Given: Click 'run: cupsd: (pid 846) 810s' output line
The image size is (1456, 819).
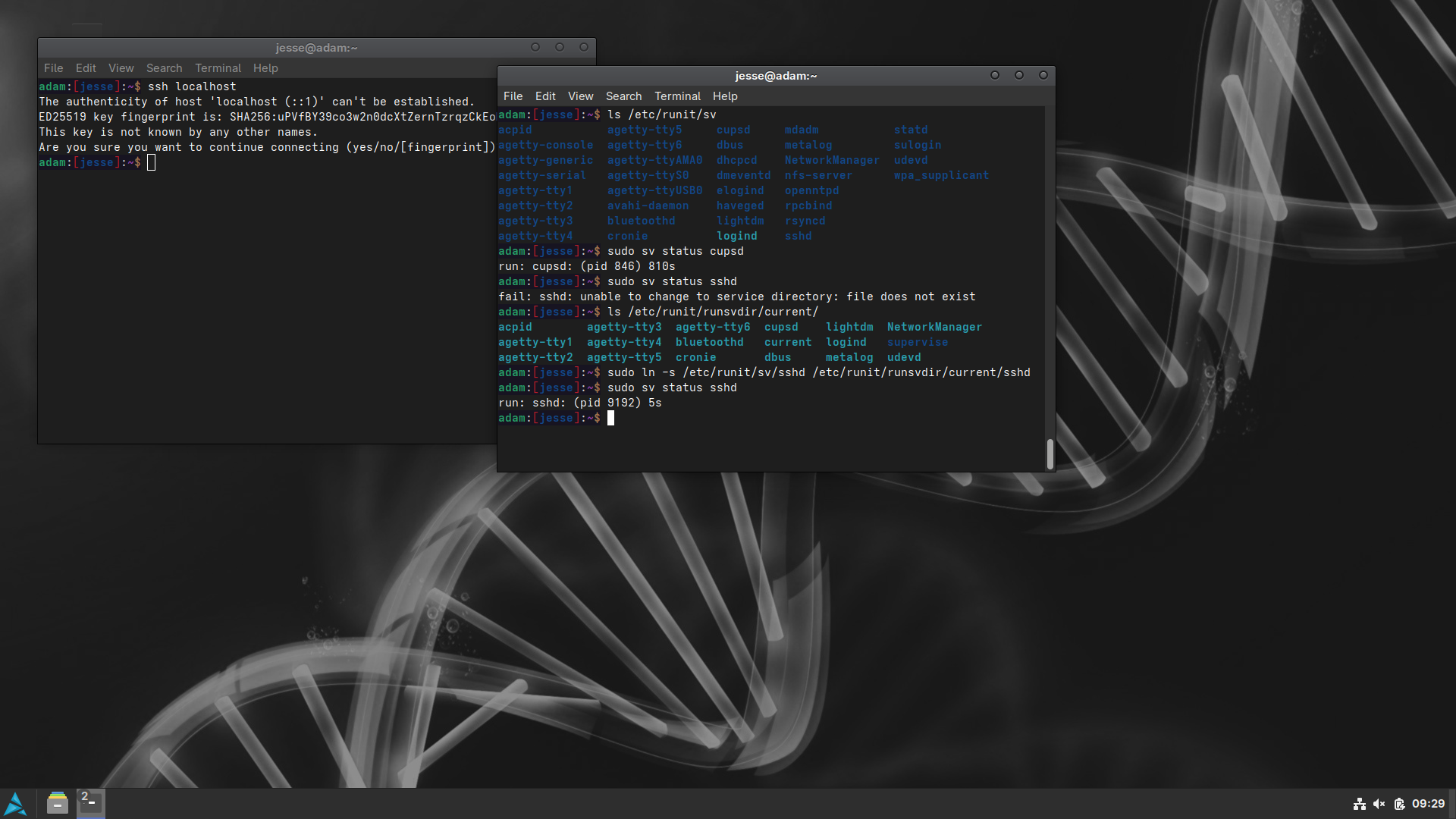Looking at the screenshot, I should 587,266.
